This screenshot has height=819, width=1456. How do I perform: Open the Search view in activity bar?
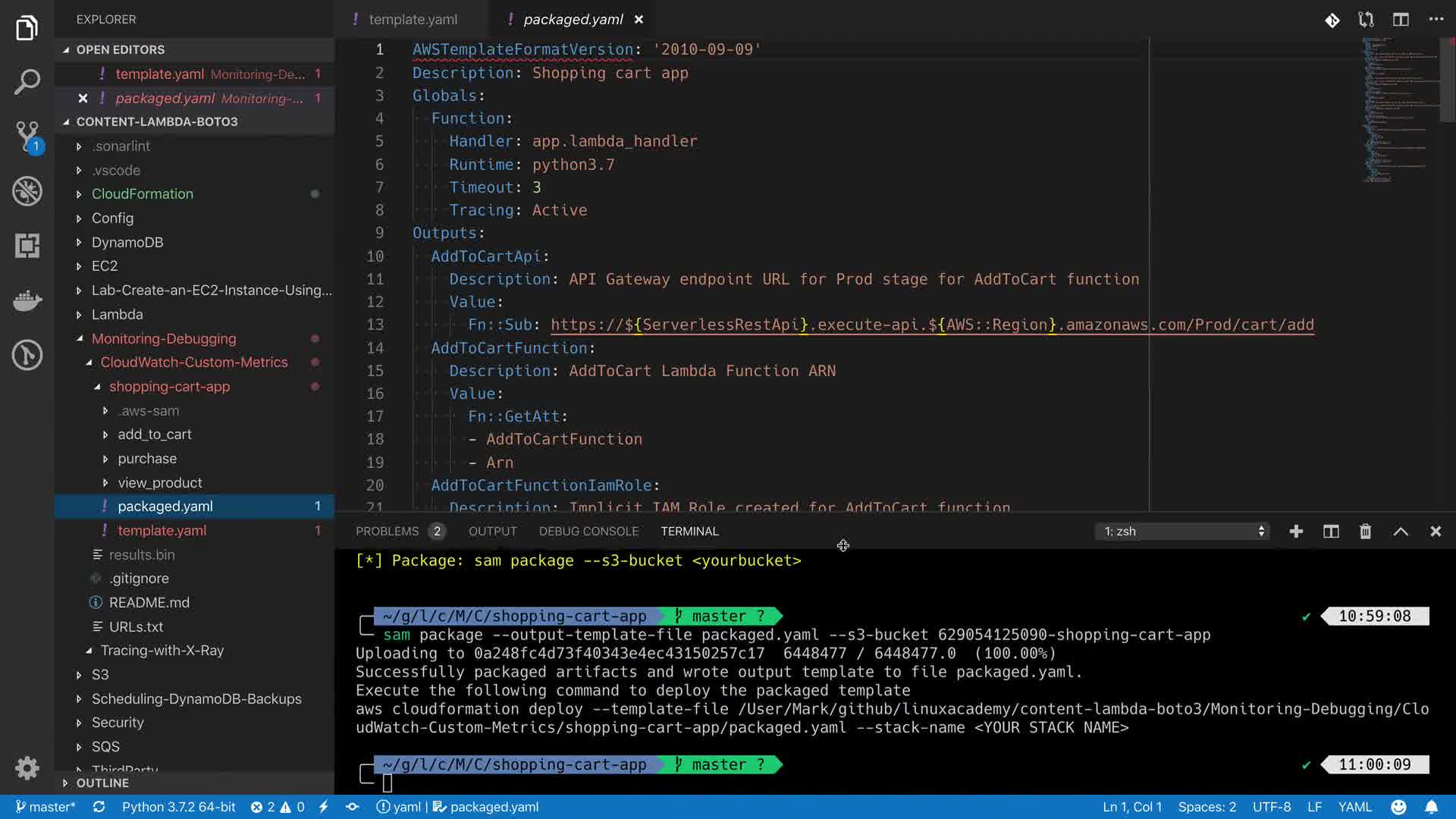pos(27,82)
